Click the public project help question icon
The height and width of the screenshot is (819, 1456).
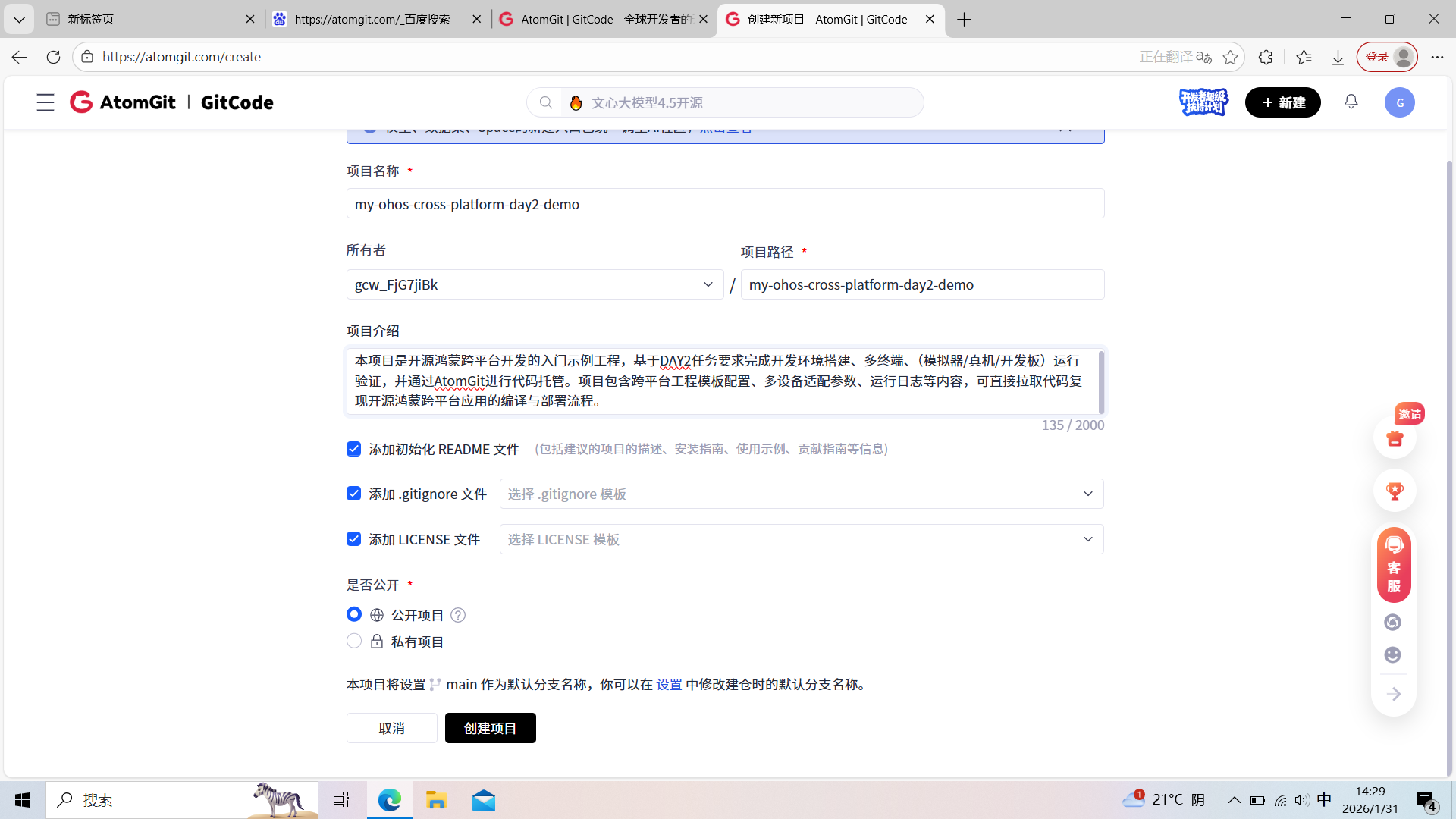click(x=458, y=615)
